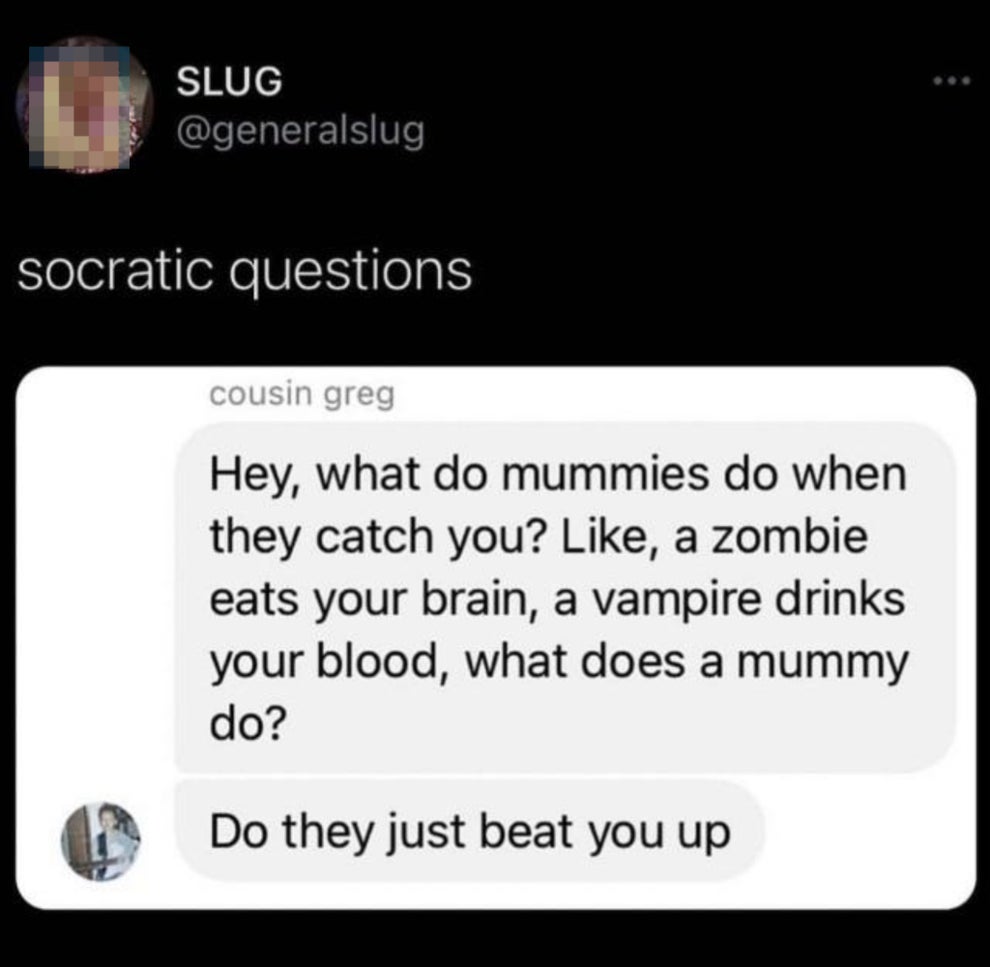Click the word 'mummies' in the message
The image size is (990, 967).
(605, 475)
